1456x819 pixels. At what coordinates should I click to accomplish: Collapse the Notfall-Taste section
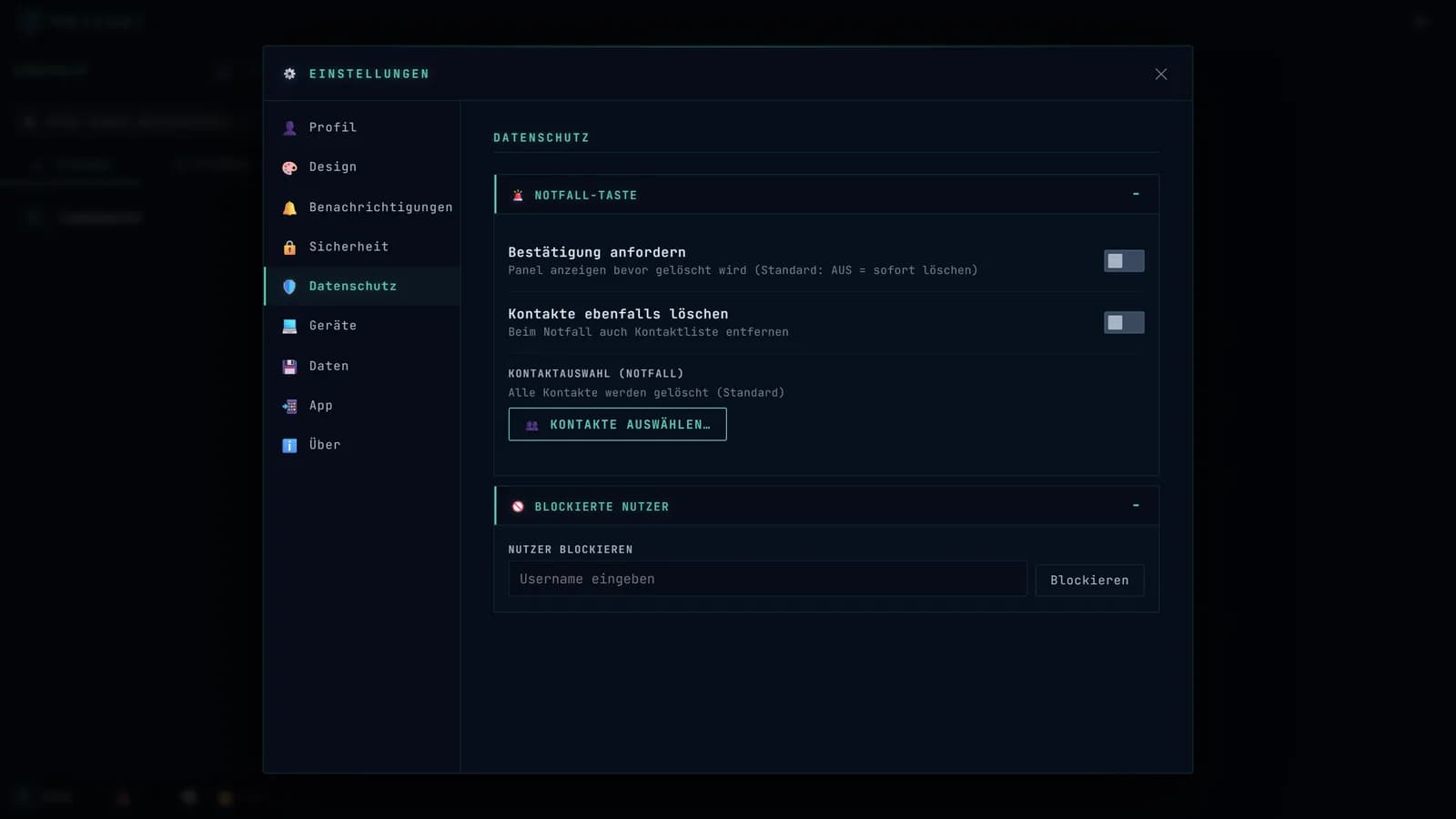pyautogui.click(x=1136, y=194)
